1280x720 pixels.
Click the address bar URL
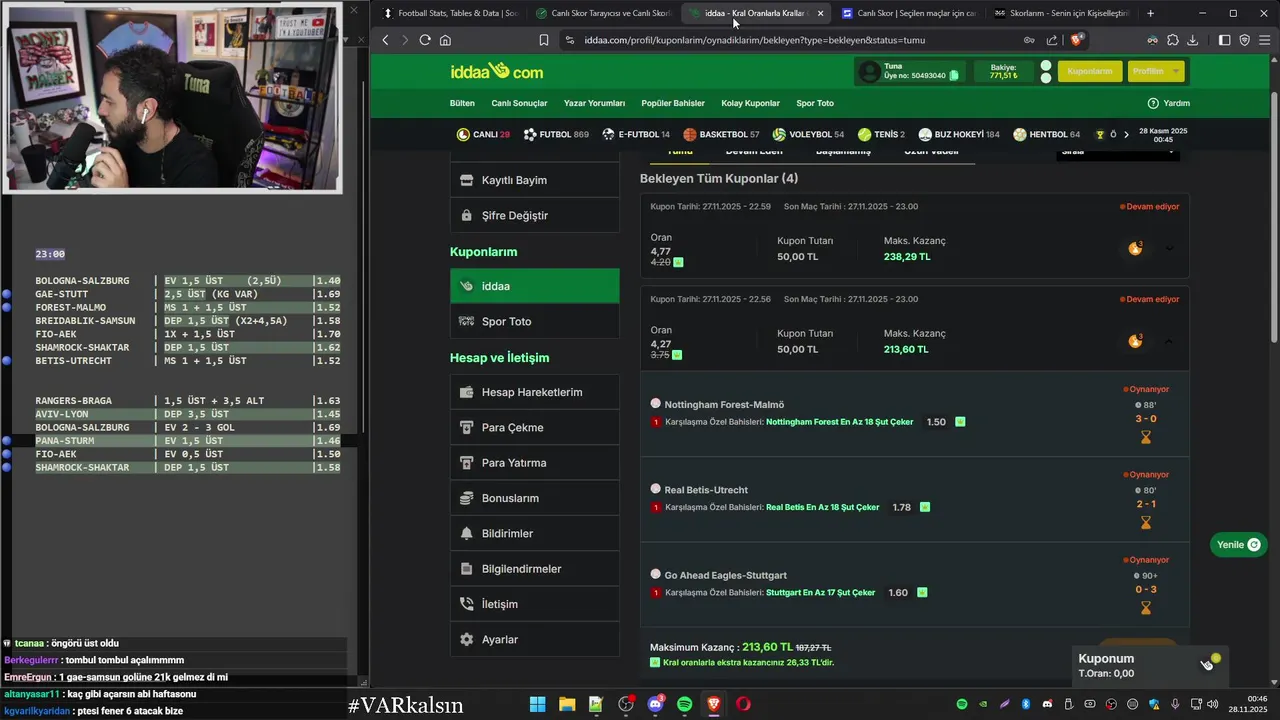pos(755,40)
